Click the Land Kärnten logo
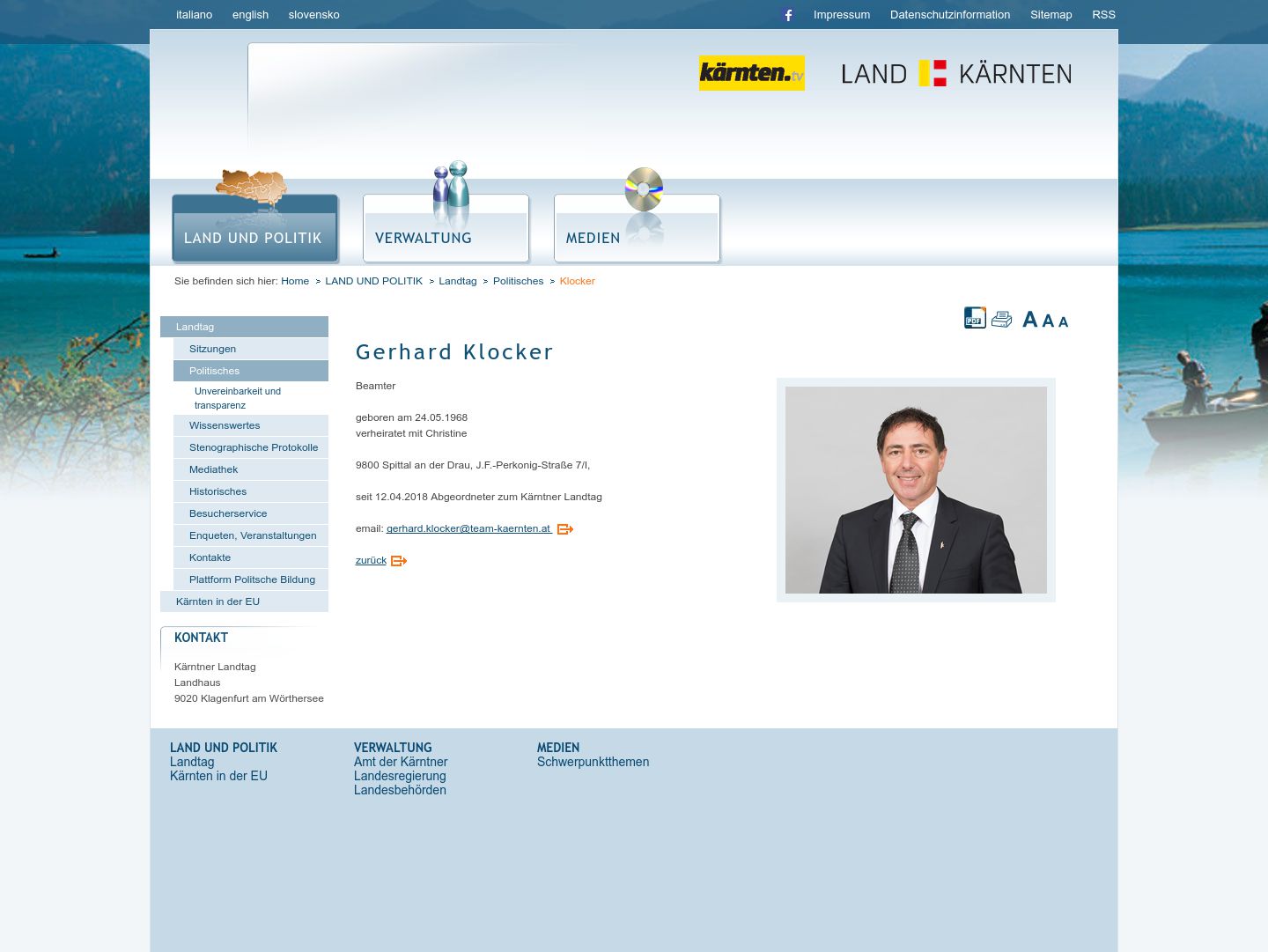This screenshot has width=1268, height=952. 956,73
